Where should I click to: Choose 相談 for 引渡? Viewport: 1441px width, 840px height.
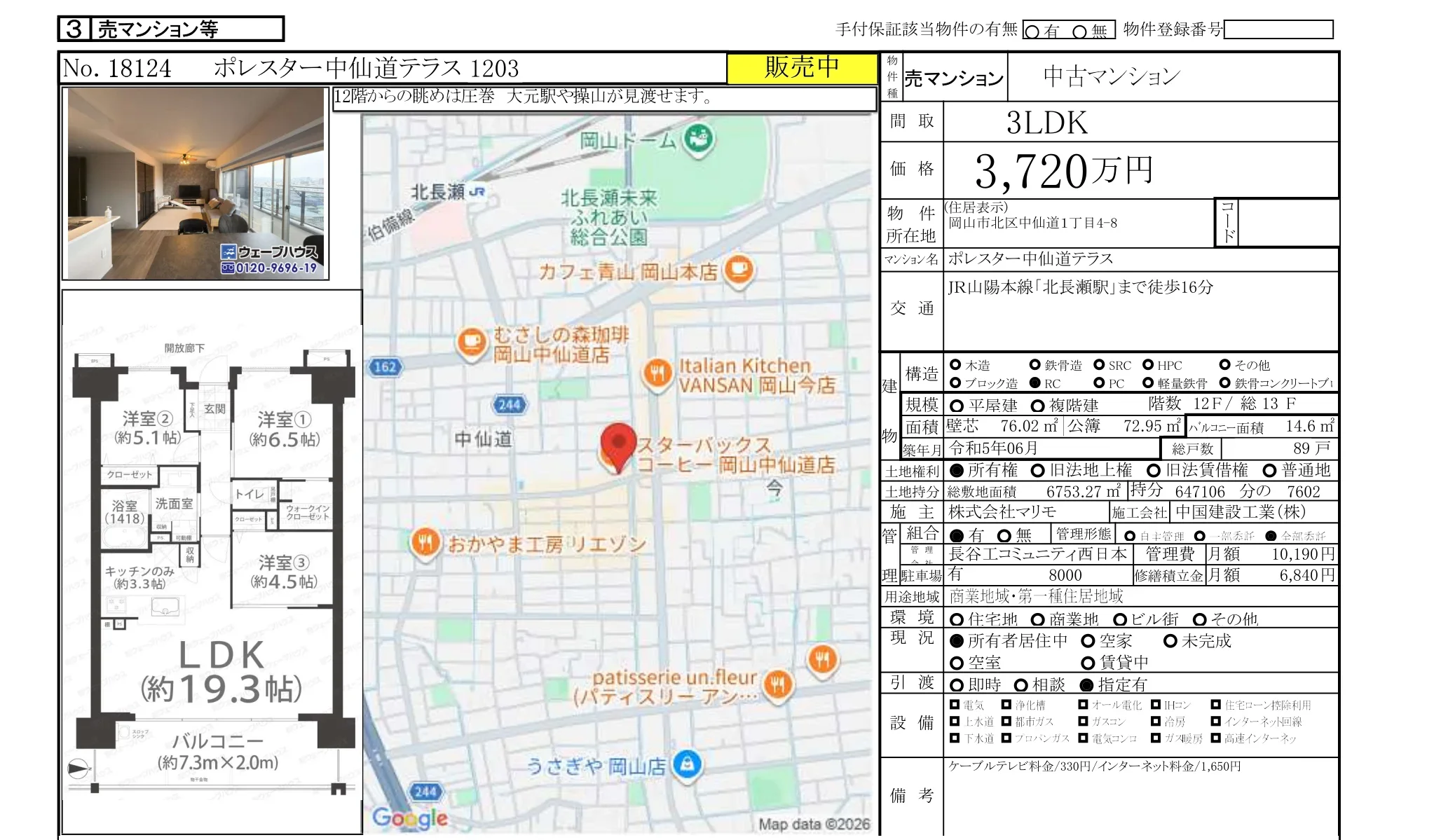click(1021, 685)
